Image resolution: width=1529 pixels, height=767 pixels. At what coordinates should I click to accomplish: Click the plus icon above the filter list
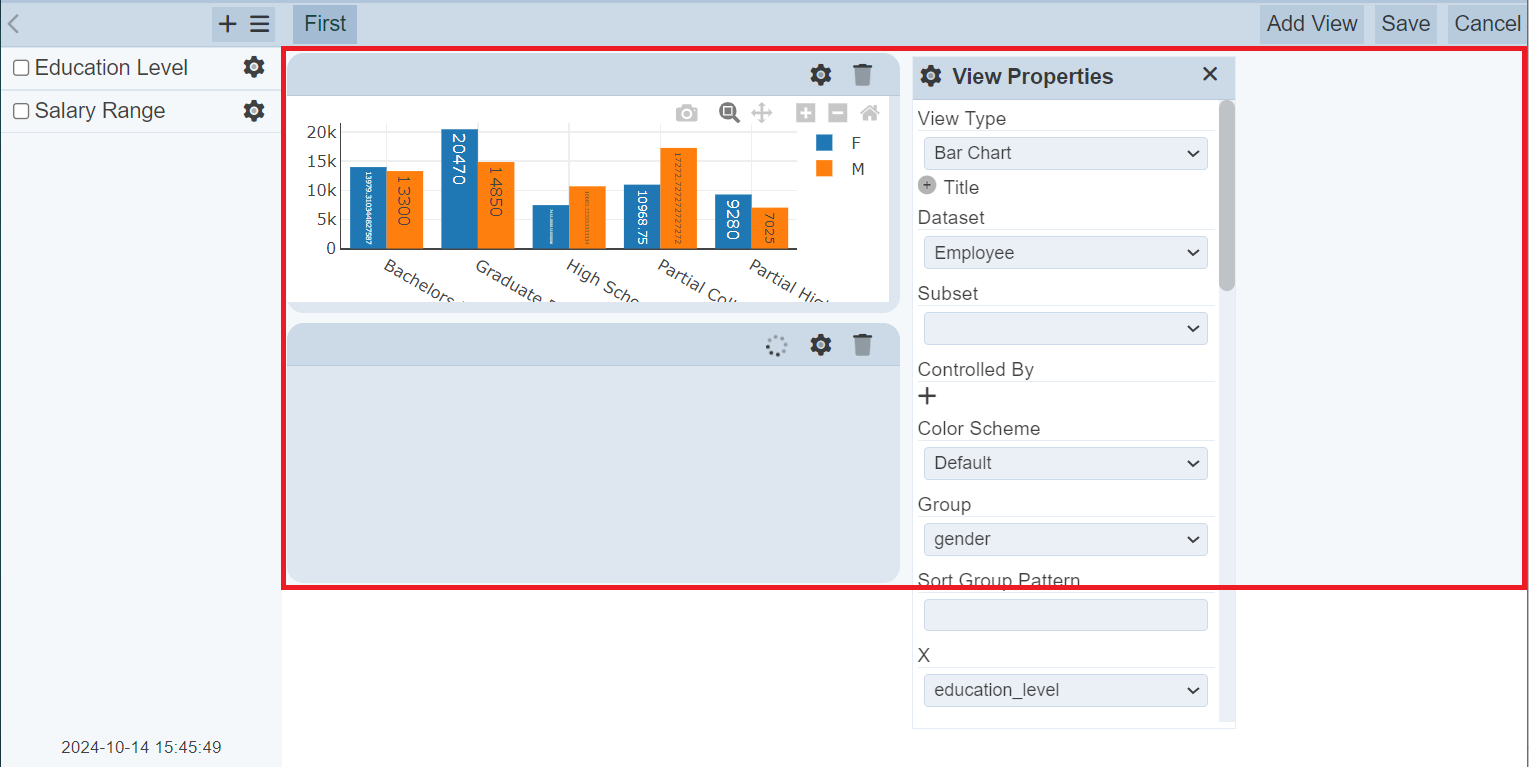coord(228,24)
